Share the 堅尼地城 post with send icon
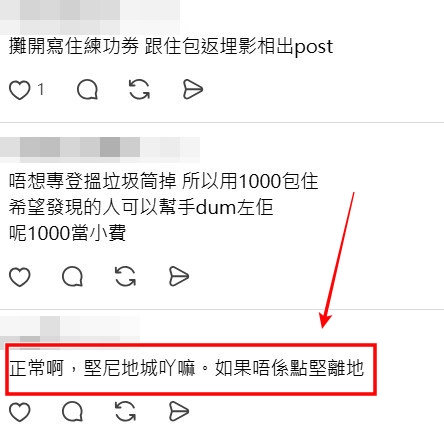Screen dimensions: 444x443 point(179,412)
